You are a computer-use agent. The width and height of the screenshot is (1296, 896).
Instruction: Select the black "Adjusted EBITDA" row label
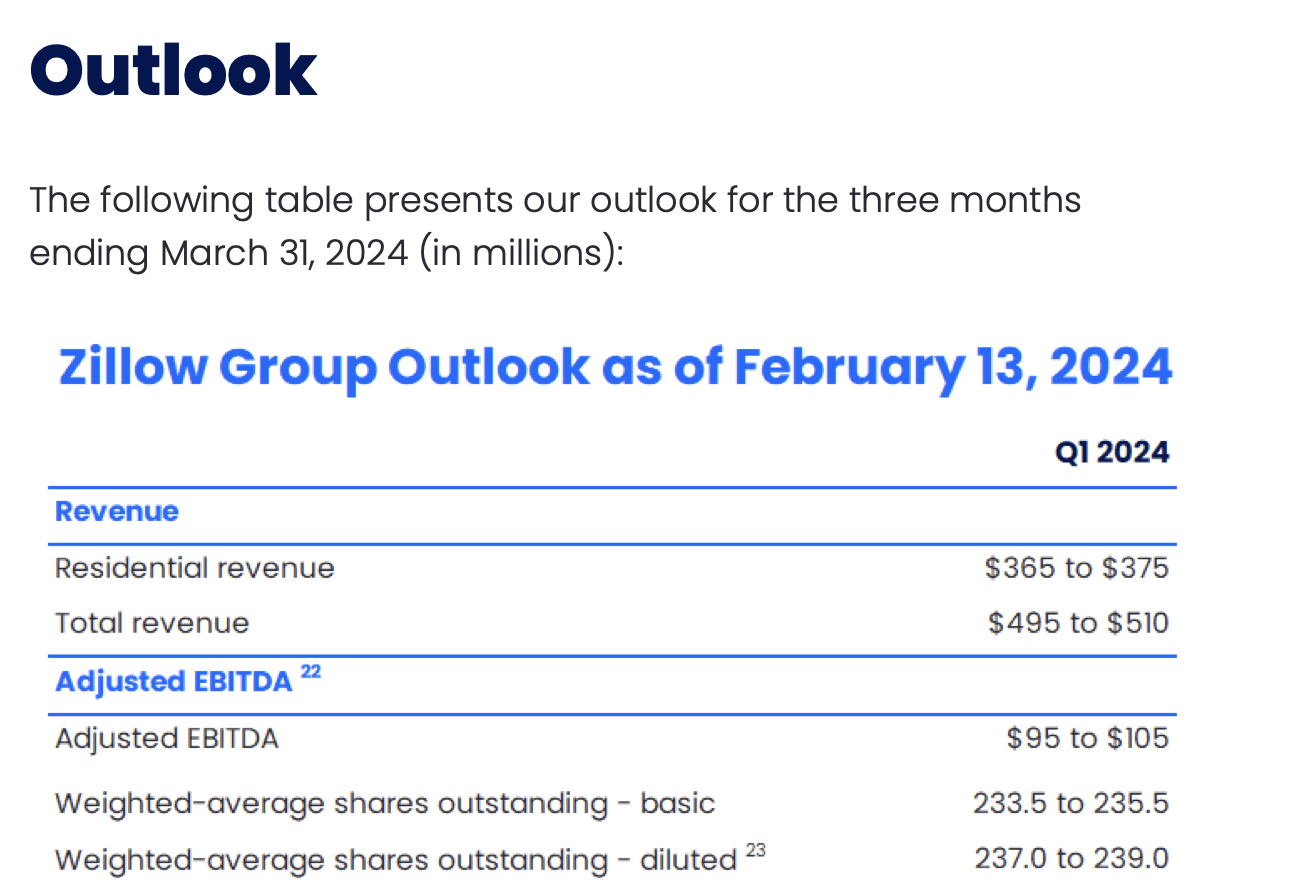click(x=167, y=739)
